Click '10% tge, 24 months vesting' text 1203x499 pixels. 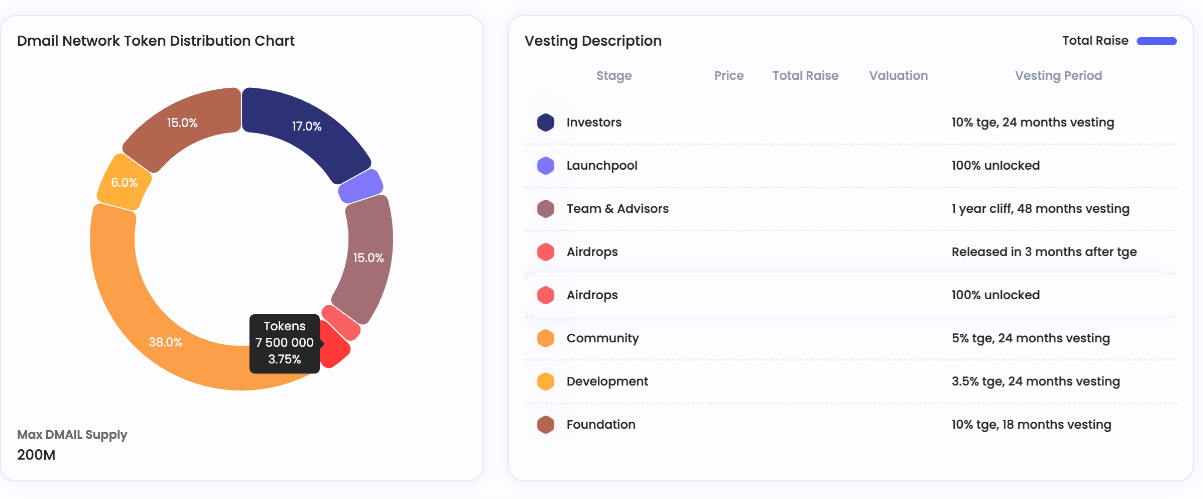[x=1033, y=123]
